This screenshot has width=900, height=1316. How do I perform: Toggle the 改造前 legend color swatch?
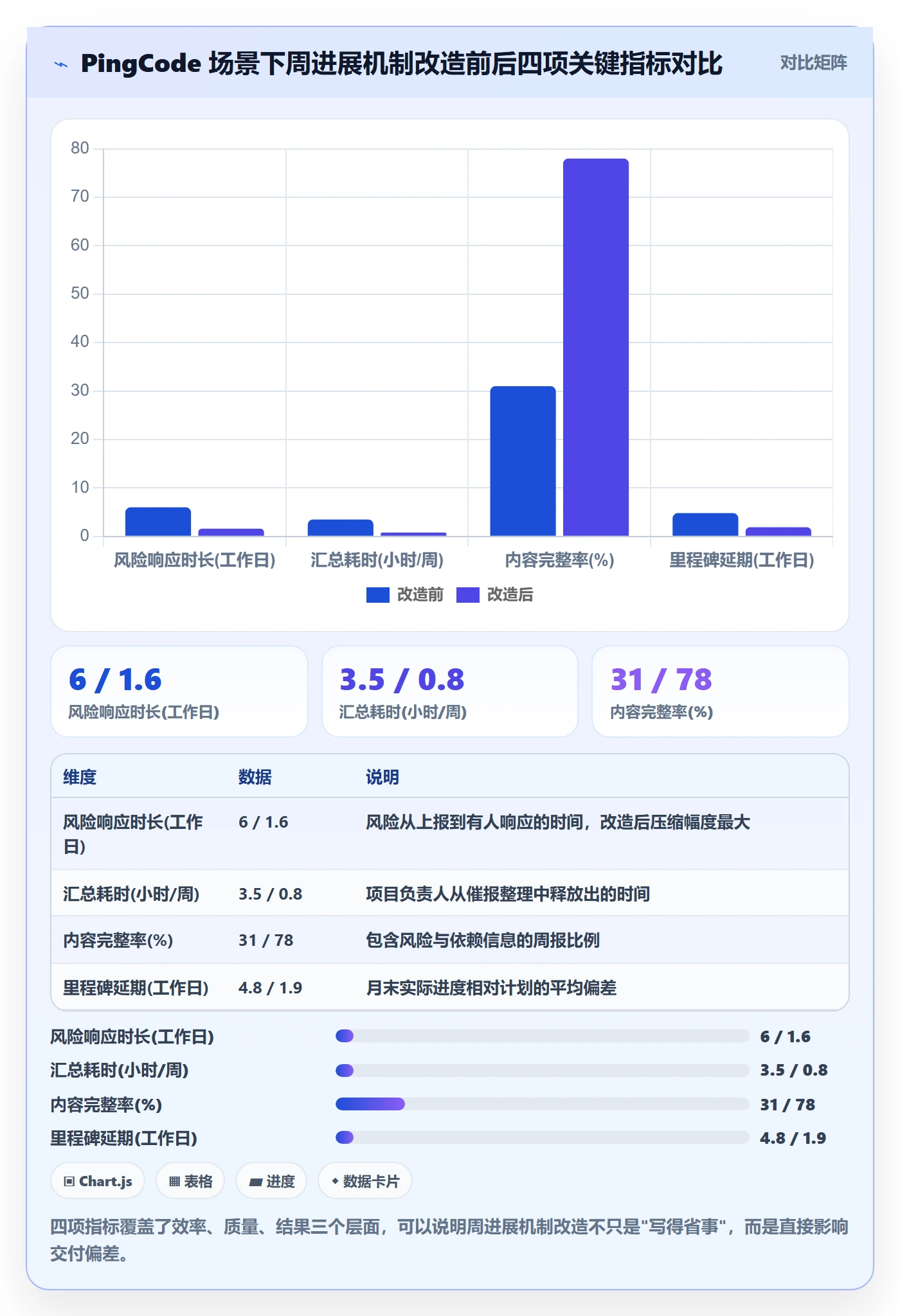(x=377, y=595)
